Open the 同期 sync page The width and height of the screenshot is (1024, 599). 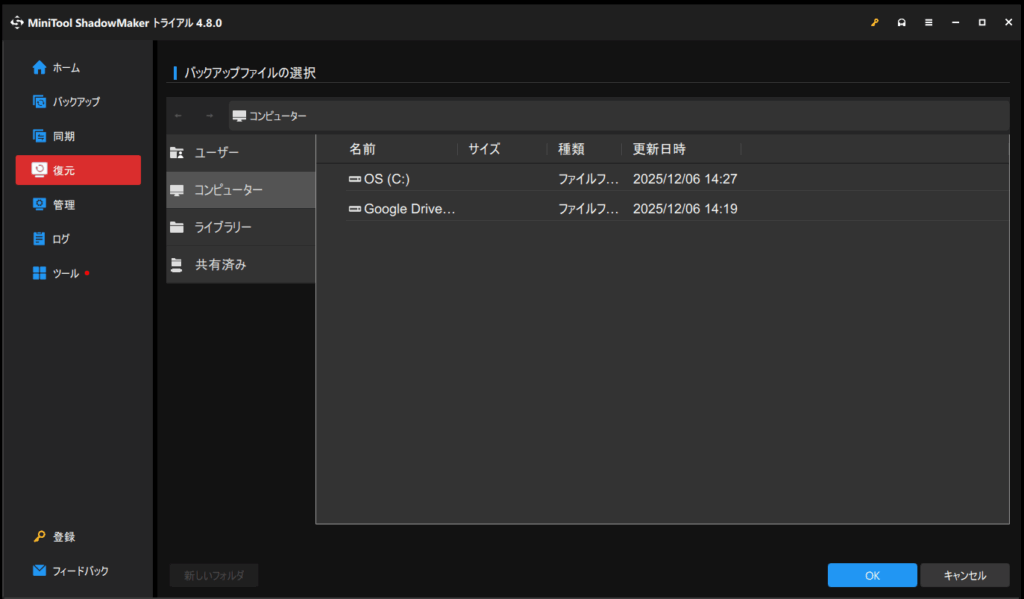63,136
